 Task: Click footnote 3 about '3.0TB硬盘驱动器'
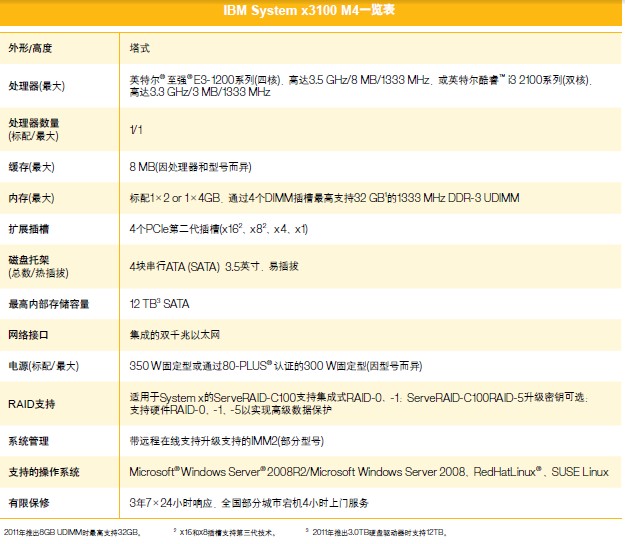point(377,532)
